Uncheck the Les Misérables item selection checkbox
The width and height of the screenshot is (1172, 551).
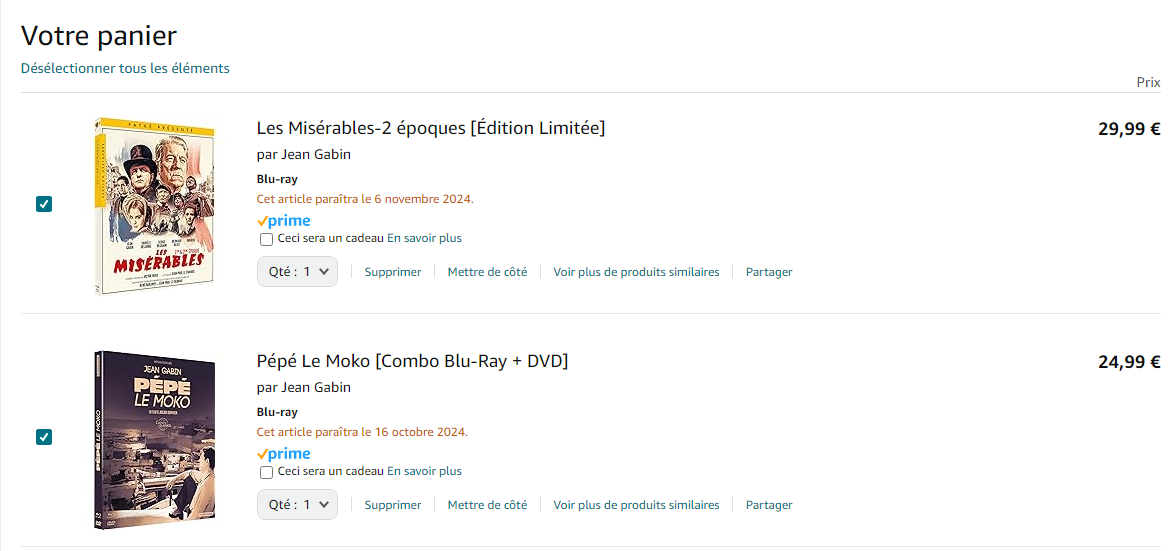tap(44, 204)
